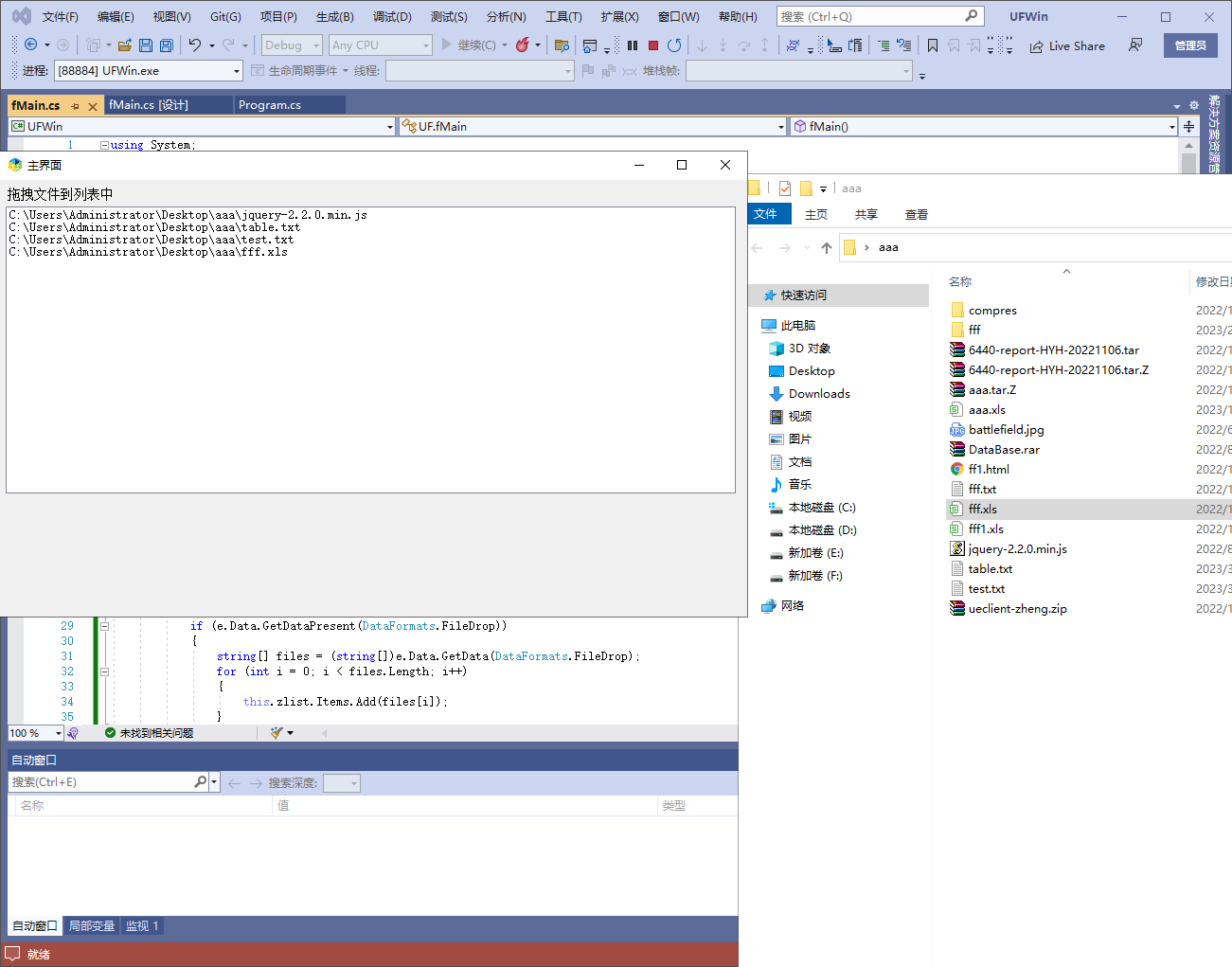Click the bookmark icon in toolbar
This screenshot has height=967, width=1232.
pos(933,45)
